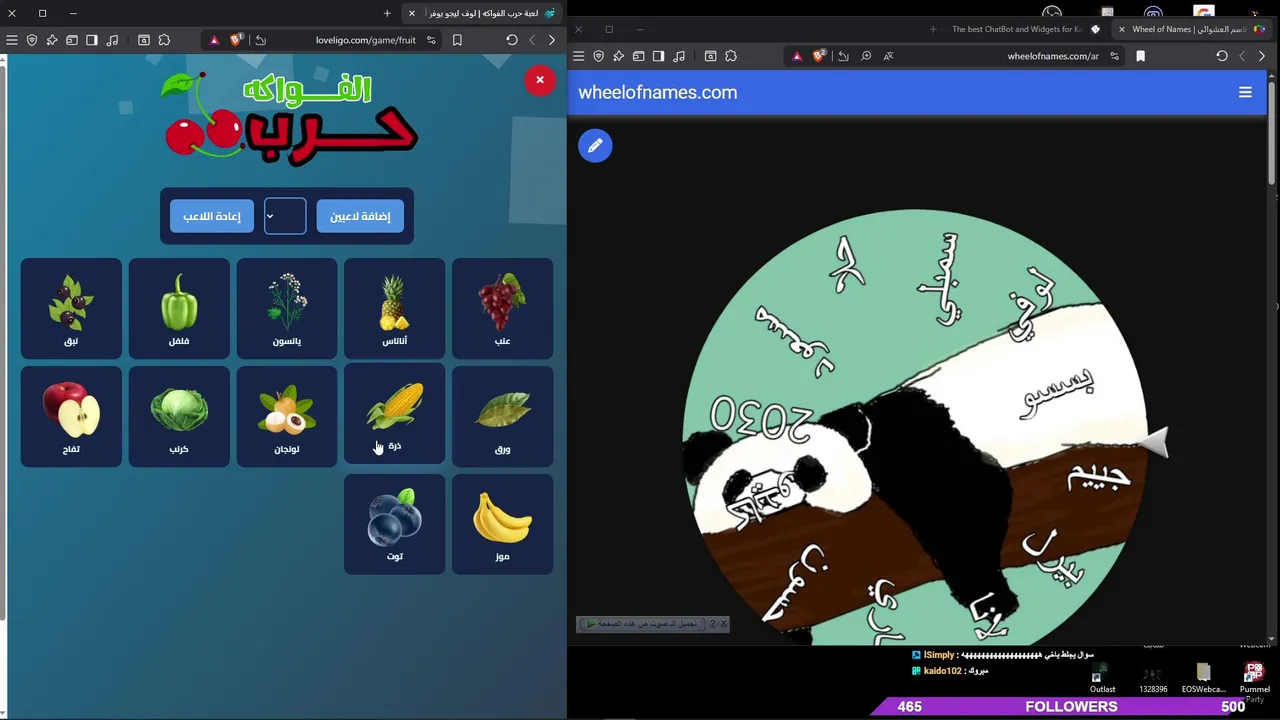The image size is (1280, 720).
Task: Switch to the Wheel of Names tab
Action: [x=1190, y=29]
